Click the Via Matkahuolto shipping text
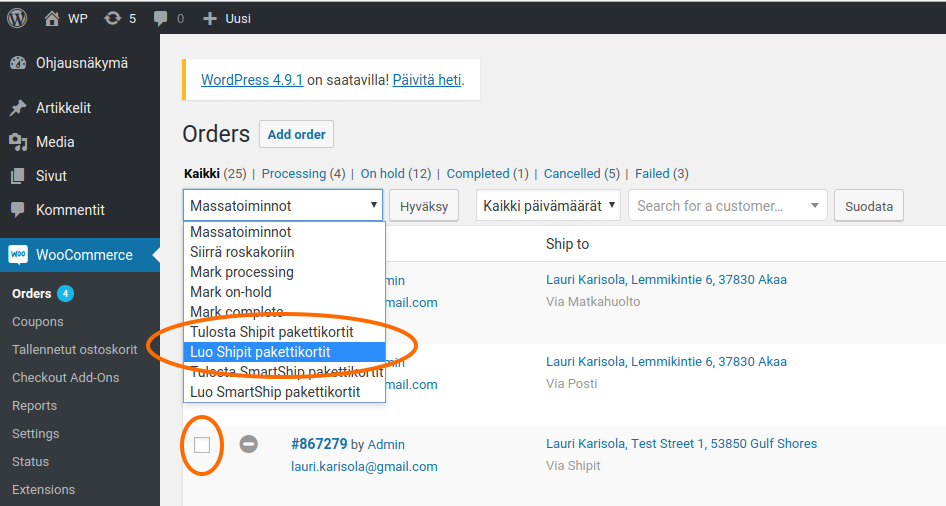 (593, 302)
